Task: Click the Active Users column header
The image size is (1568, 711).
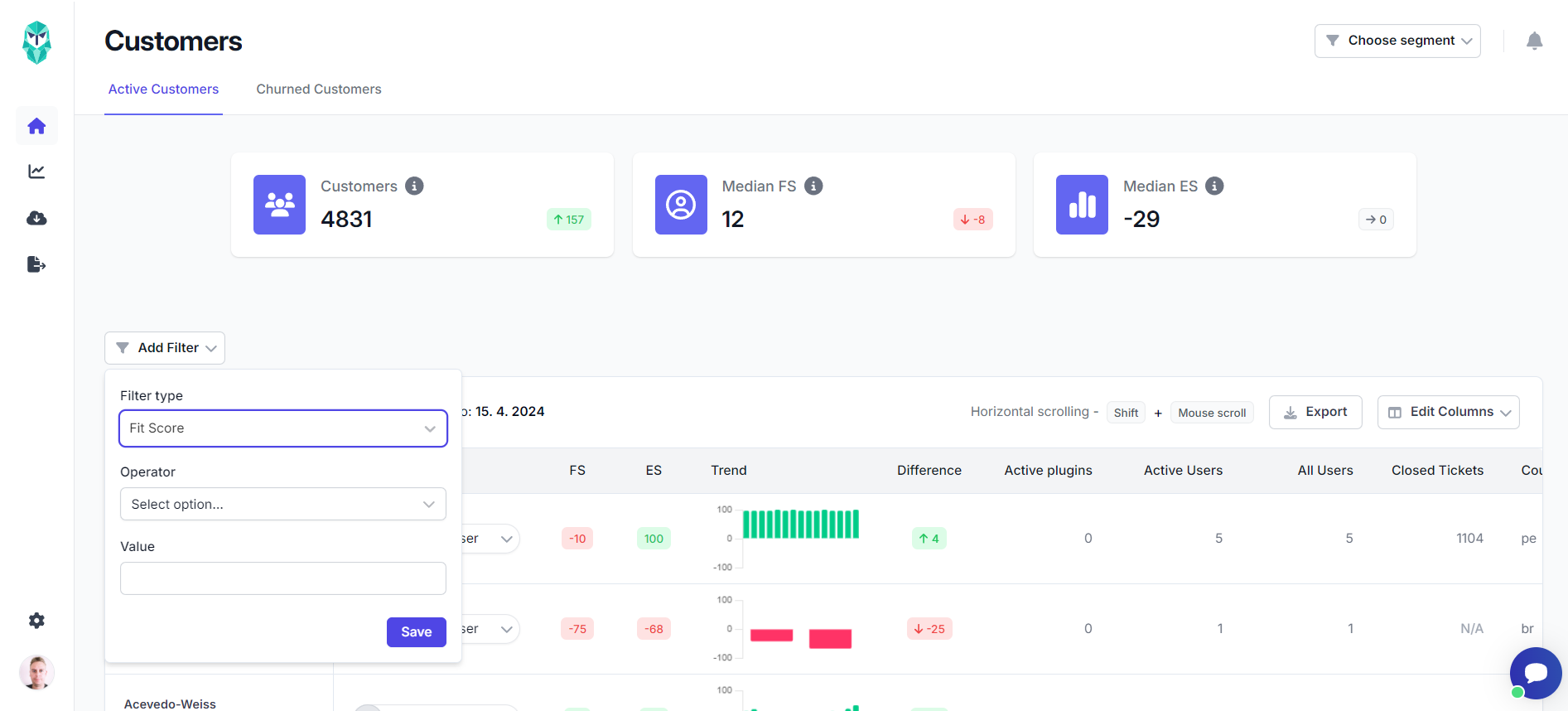Action: pos(1183,471)
